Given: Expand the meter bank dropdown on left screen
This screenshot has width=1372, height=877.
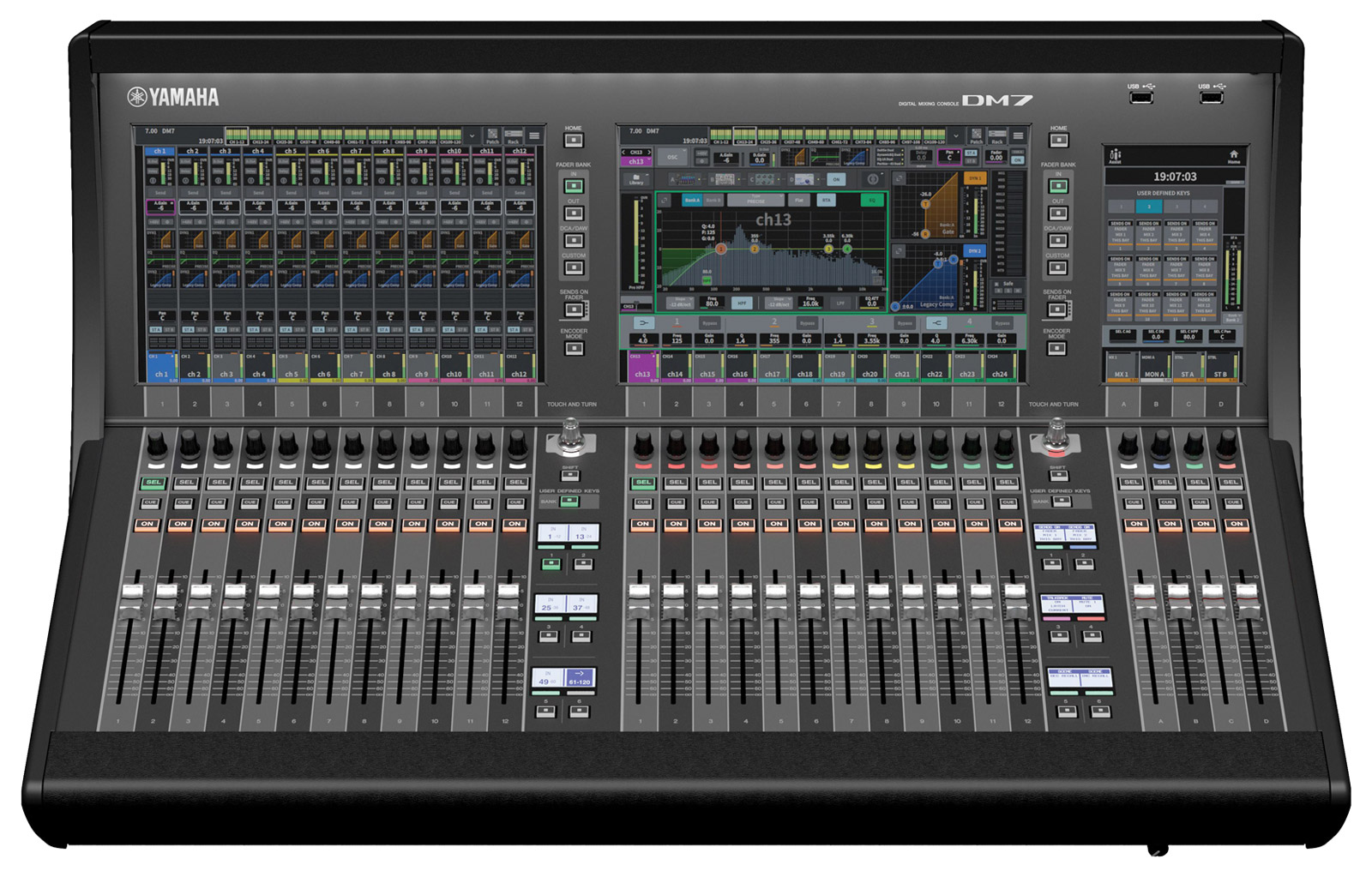Looking at the screenshot, I should pyautogui.click(x=472, y=135).
